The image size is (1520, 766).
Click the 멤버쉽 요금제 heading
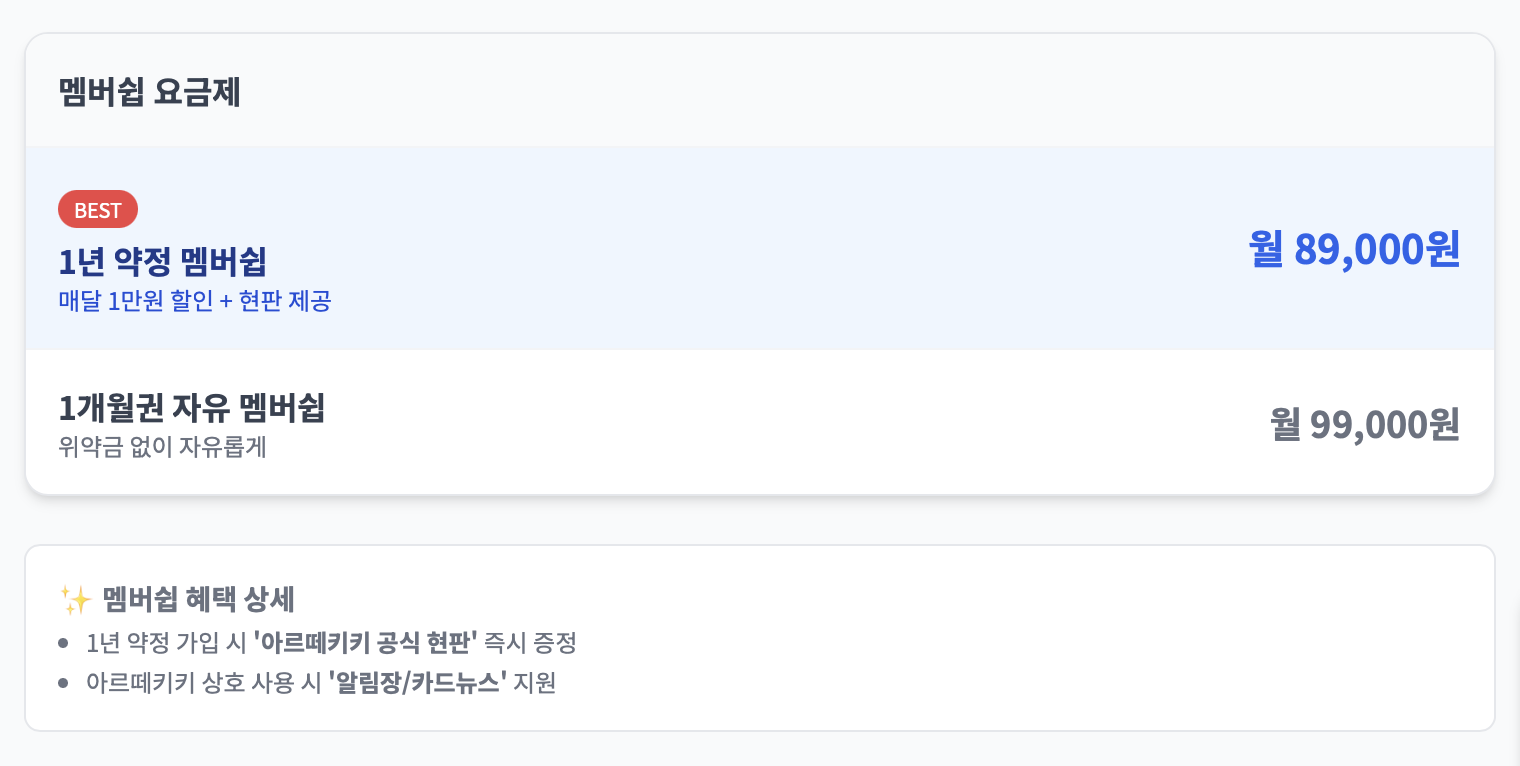pyautogui.click(x=150, y=93)
